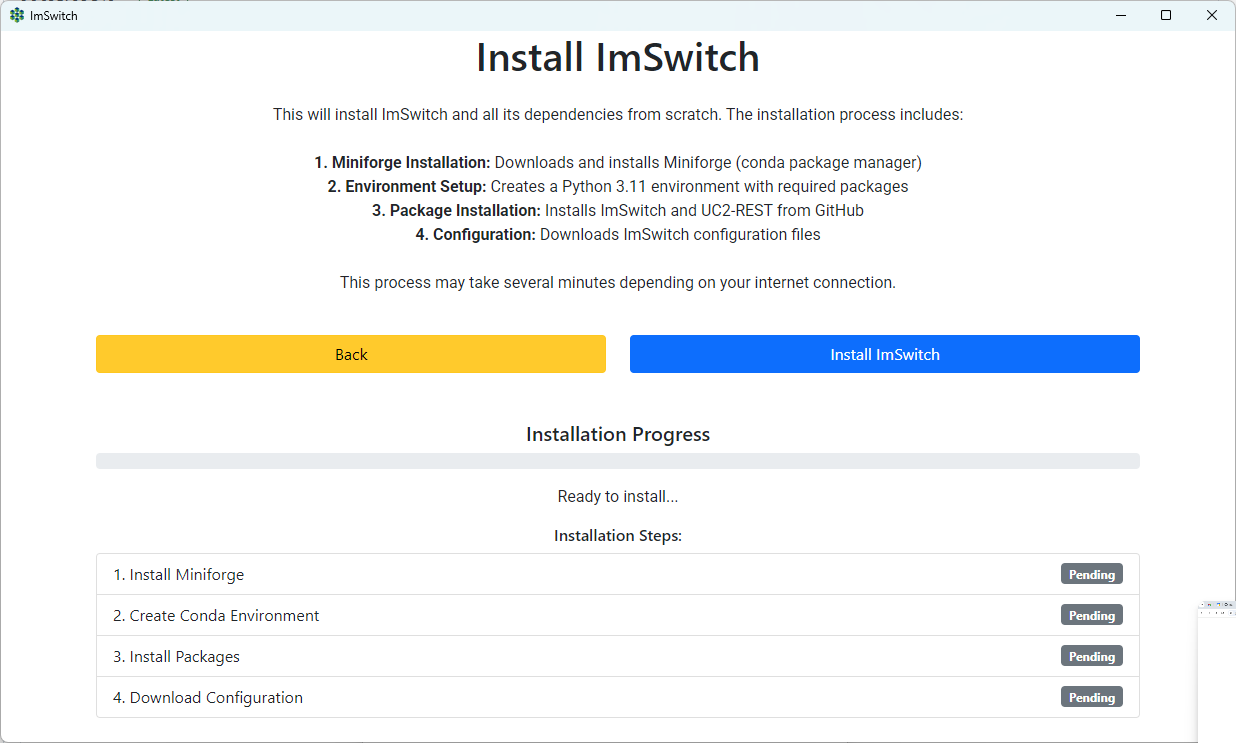1236x743 pixels.
Task: Maximize the ImSwitch window
Action: point(1166,15)
